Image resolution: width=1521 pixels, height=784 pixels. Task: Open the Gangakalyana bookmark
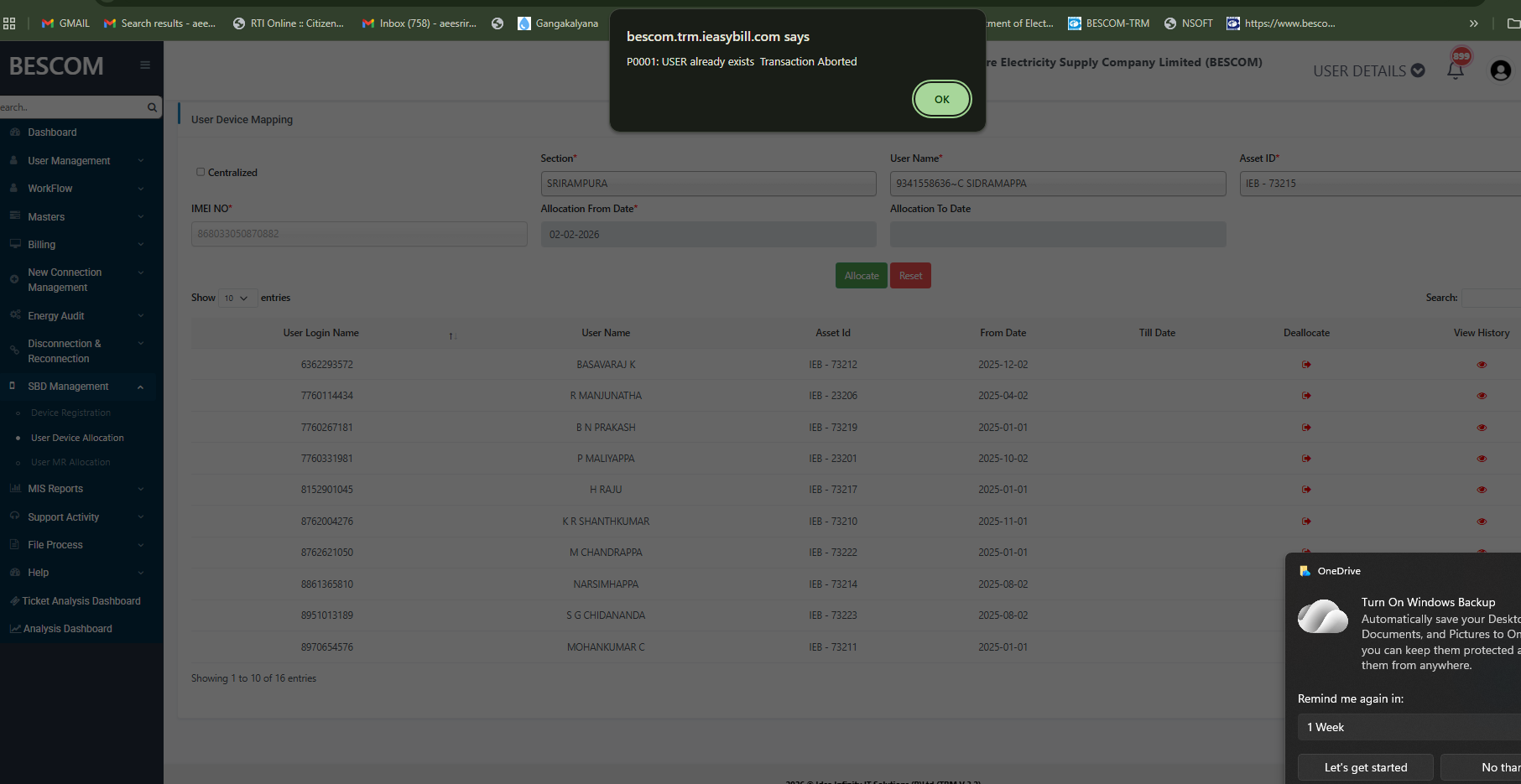(x=558, y=23)
